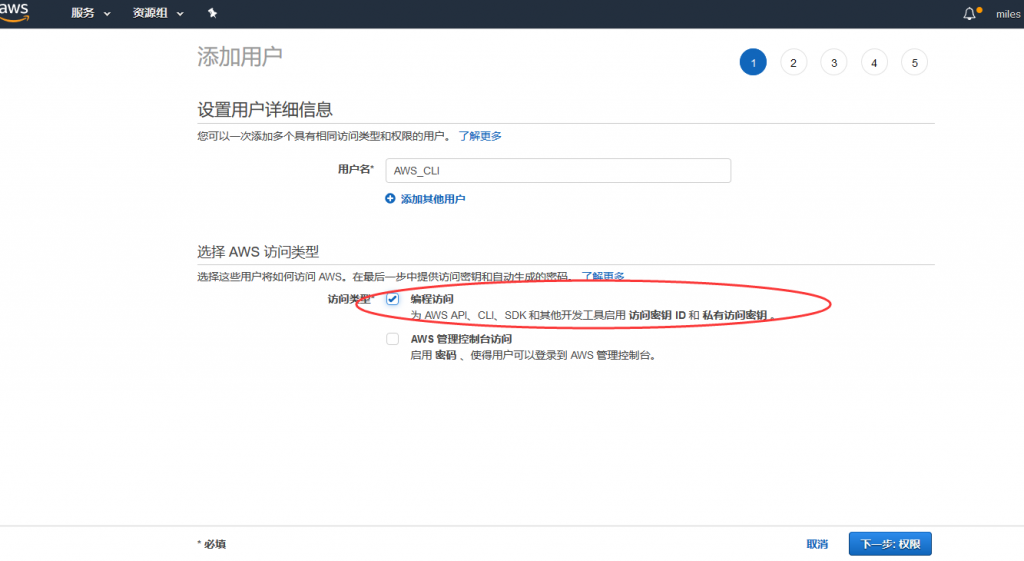Viewport: 1024px width, 561px height.
Task: Go to wizard step 5
Action: click(x=915, y=63)
